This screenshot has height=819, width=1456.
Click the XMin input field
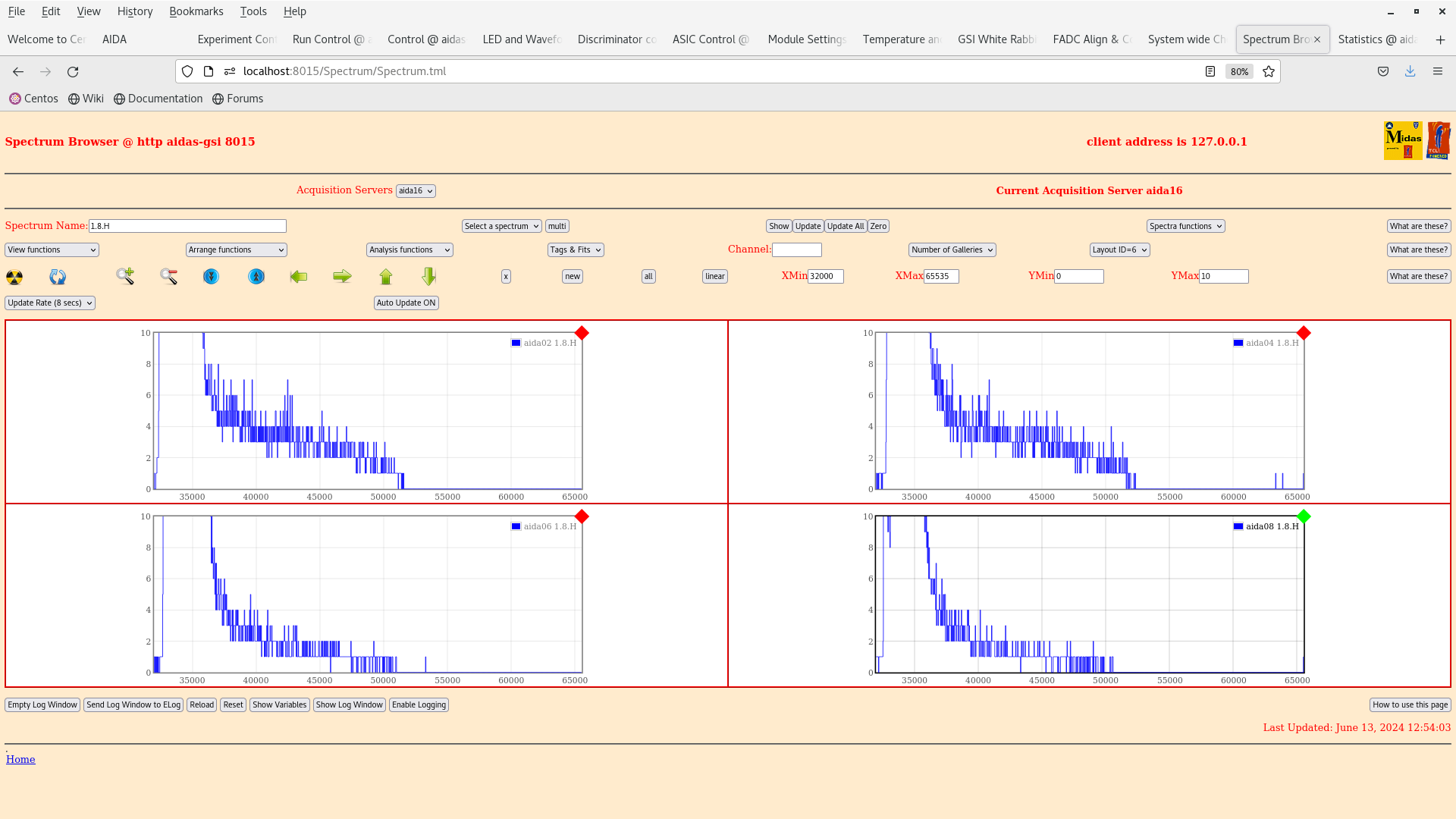click(x=825, y=277)
